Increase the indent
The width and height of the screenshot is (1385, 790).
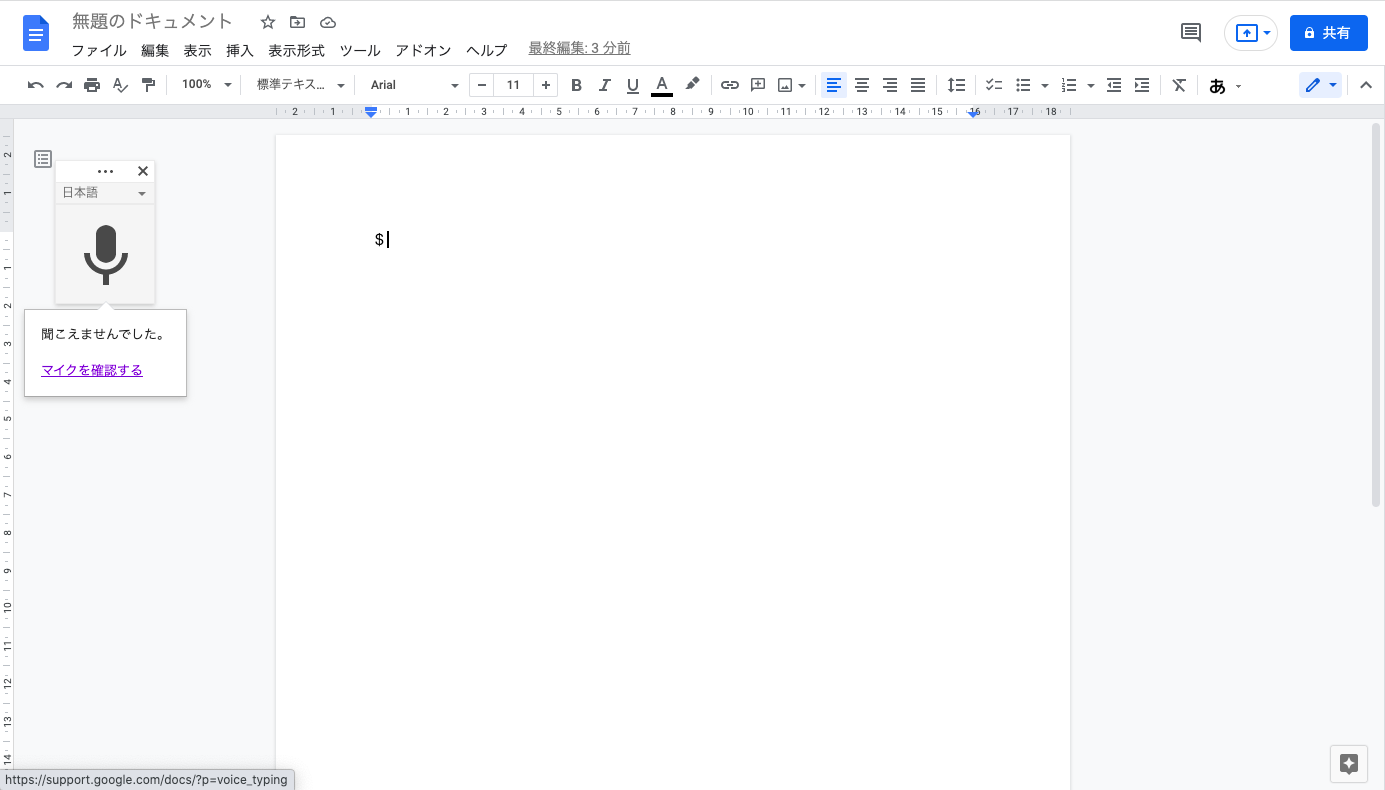pyautogui.click(x=1142, y=85)
